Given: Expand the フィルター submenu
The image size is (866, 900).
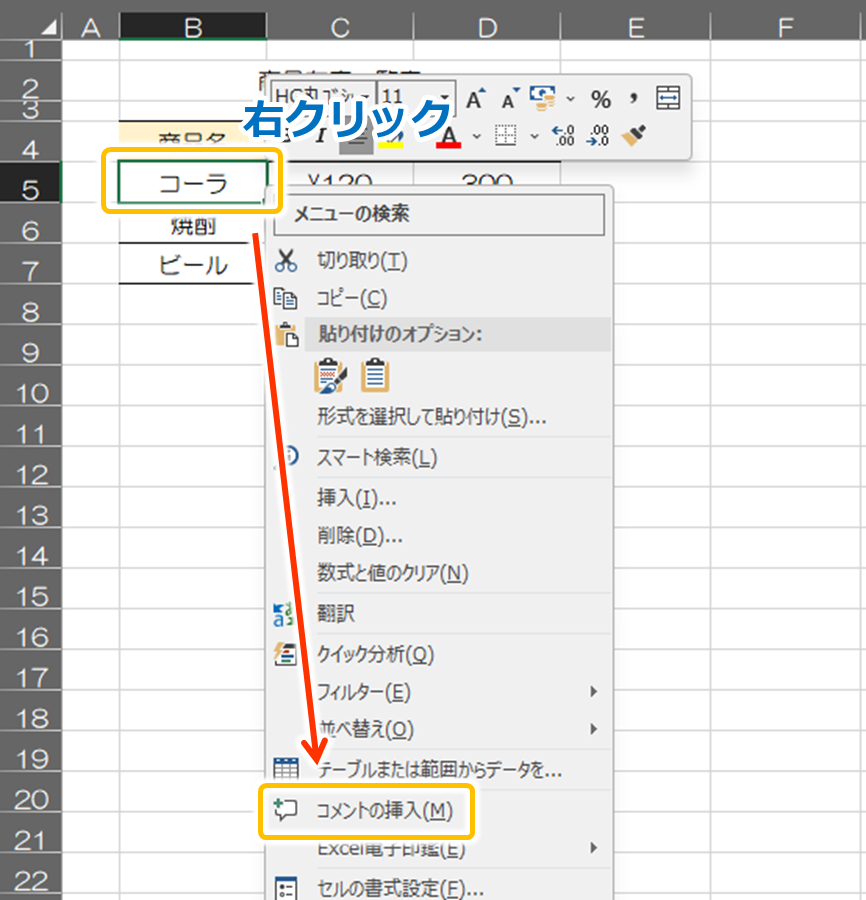Looking at the screenshot, I should point(594,692).
